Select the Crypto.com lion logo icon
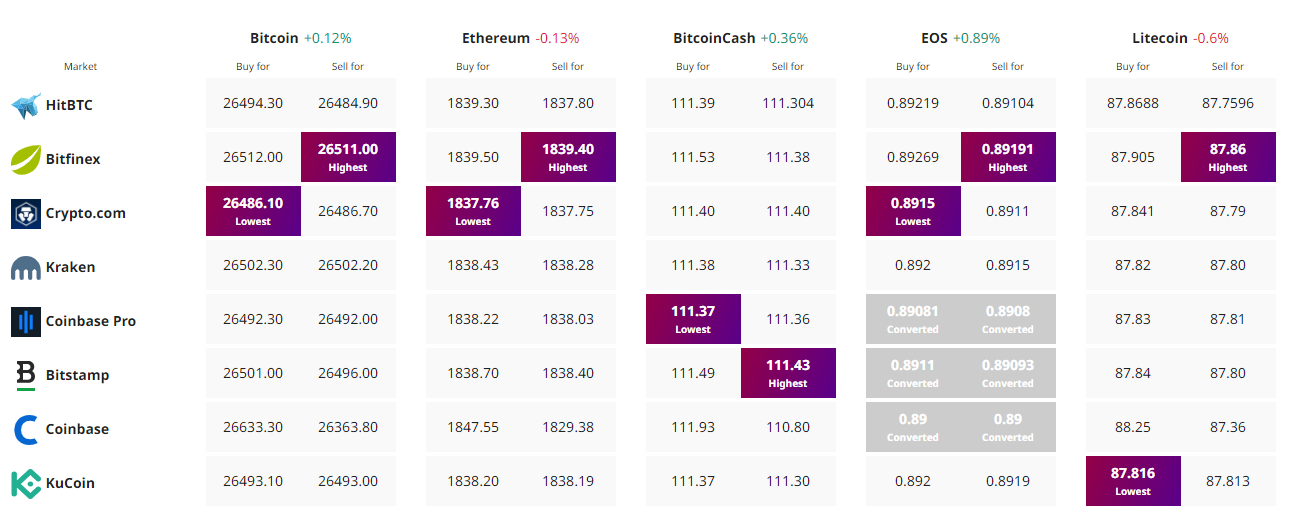 25,213
